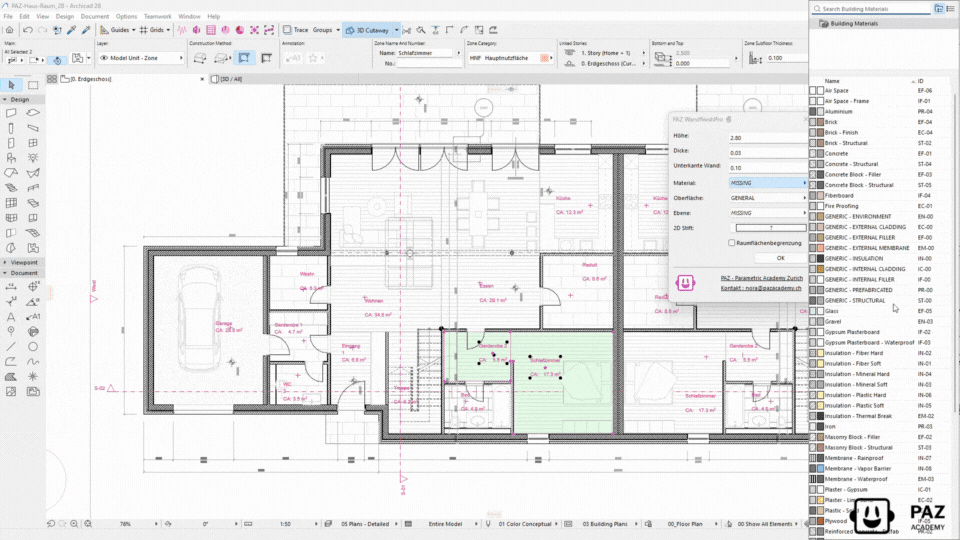Click the Aluminium material color swatch
Viewport: 960px width, 540px height.
point(820,111)
